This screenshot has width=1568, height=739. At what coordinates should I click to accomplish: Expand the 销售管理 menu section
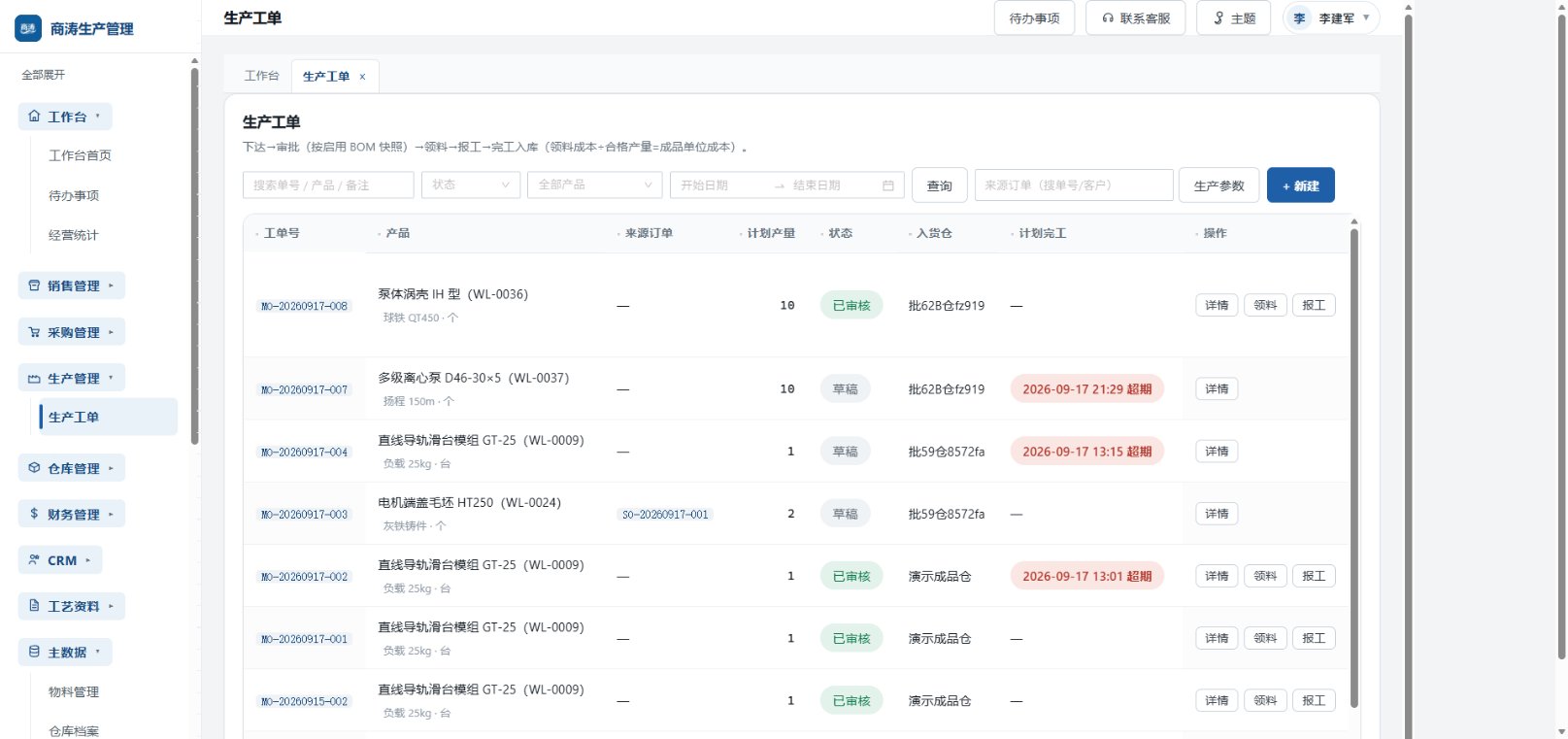pyautogui.click(x=72, y=286)
